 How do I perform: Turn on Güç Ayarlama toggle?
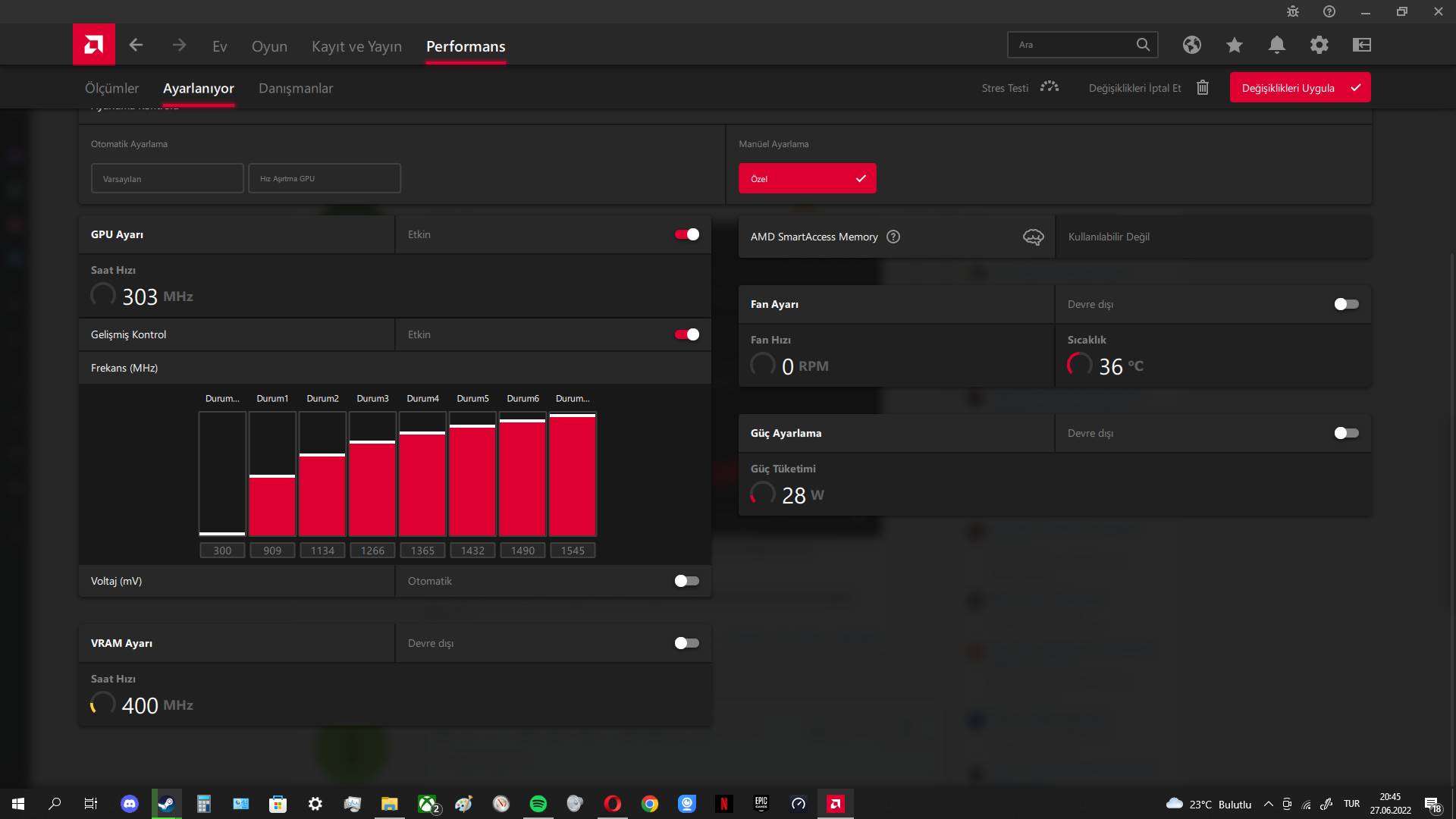1346,433
